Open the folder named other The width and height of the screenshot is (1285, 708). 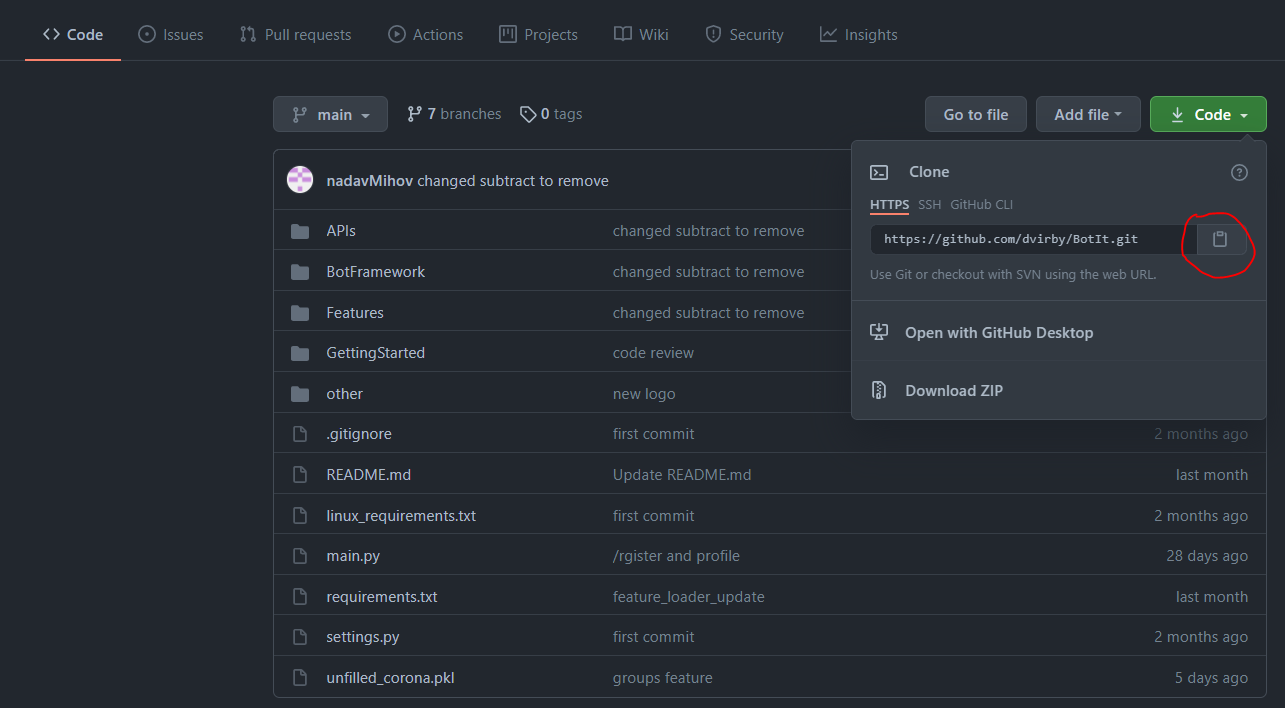pos(345,394)
